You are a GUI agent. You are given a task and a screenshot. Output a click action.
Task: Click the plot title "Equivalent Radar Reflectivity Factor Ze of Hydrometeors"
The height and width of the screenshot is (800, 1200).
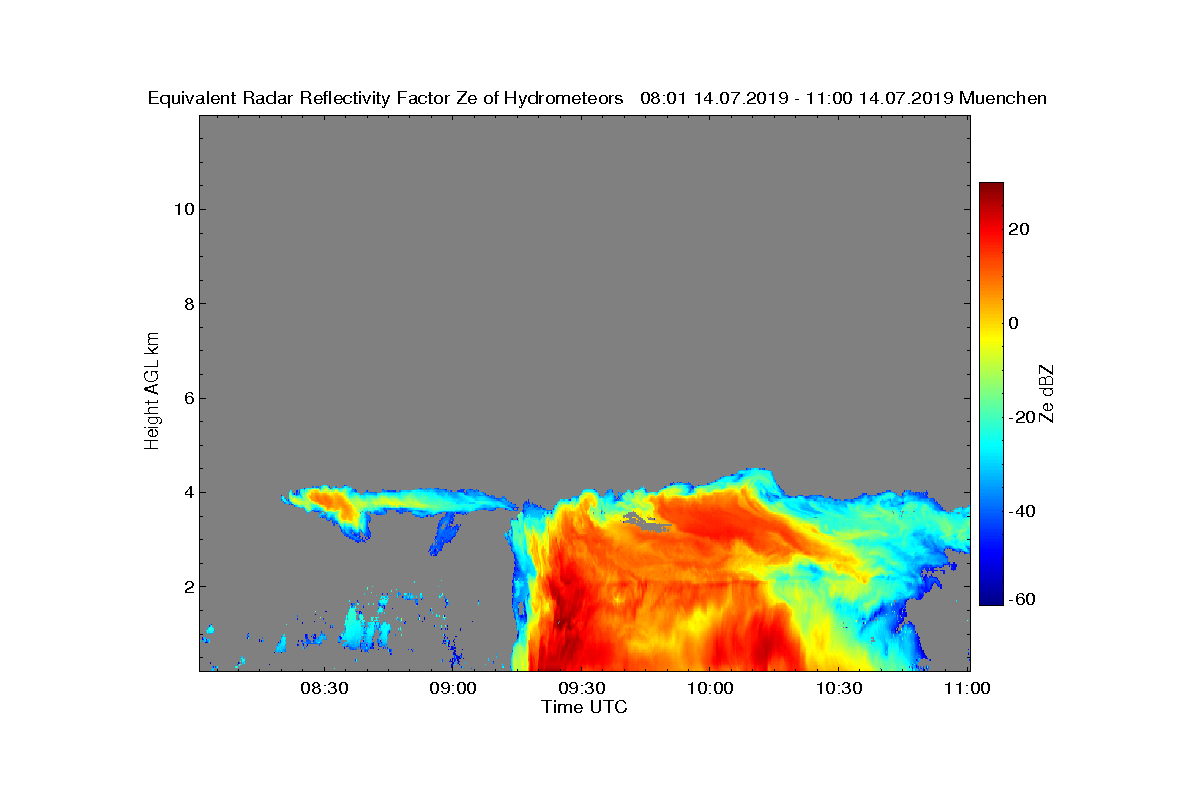pyautogui.click(x=386, y=99)
